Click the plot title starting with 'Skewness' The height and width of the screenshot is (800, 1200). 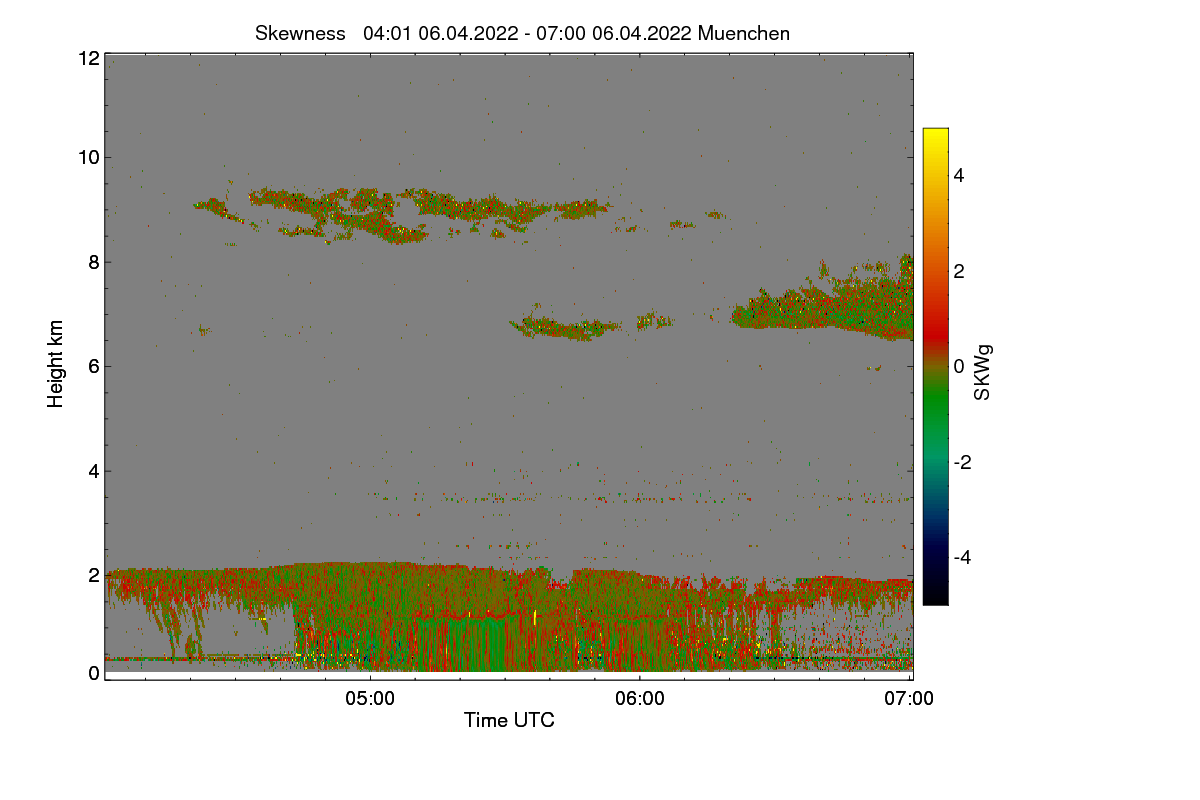point(522,33)
